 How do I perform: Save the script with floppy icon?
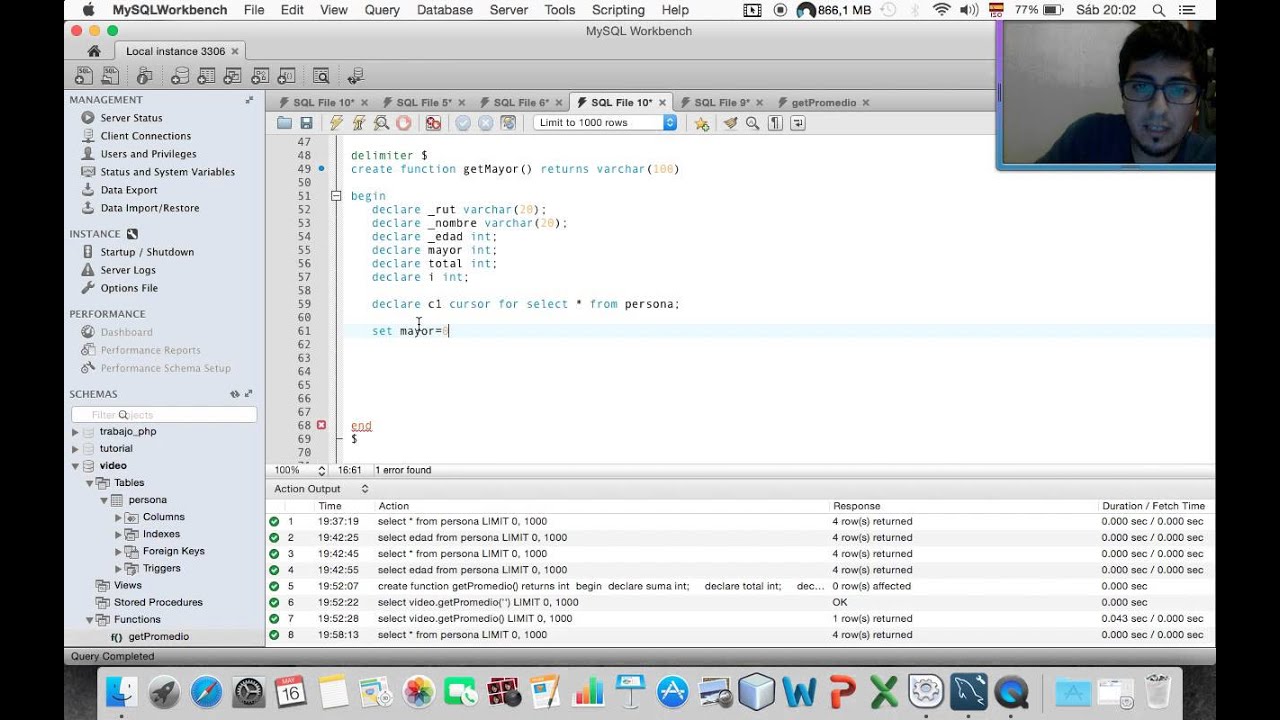(307, 123)
